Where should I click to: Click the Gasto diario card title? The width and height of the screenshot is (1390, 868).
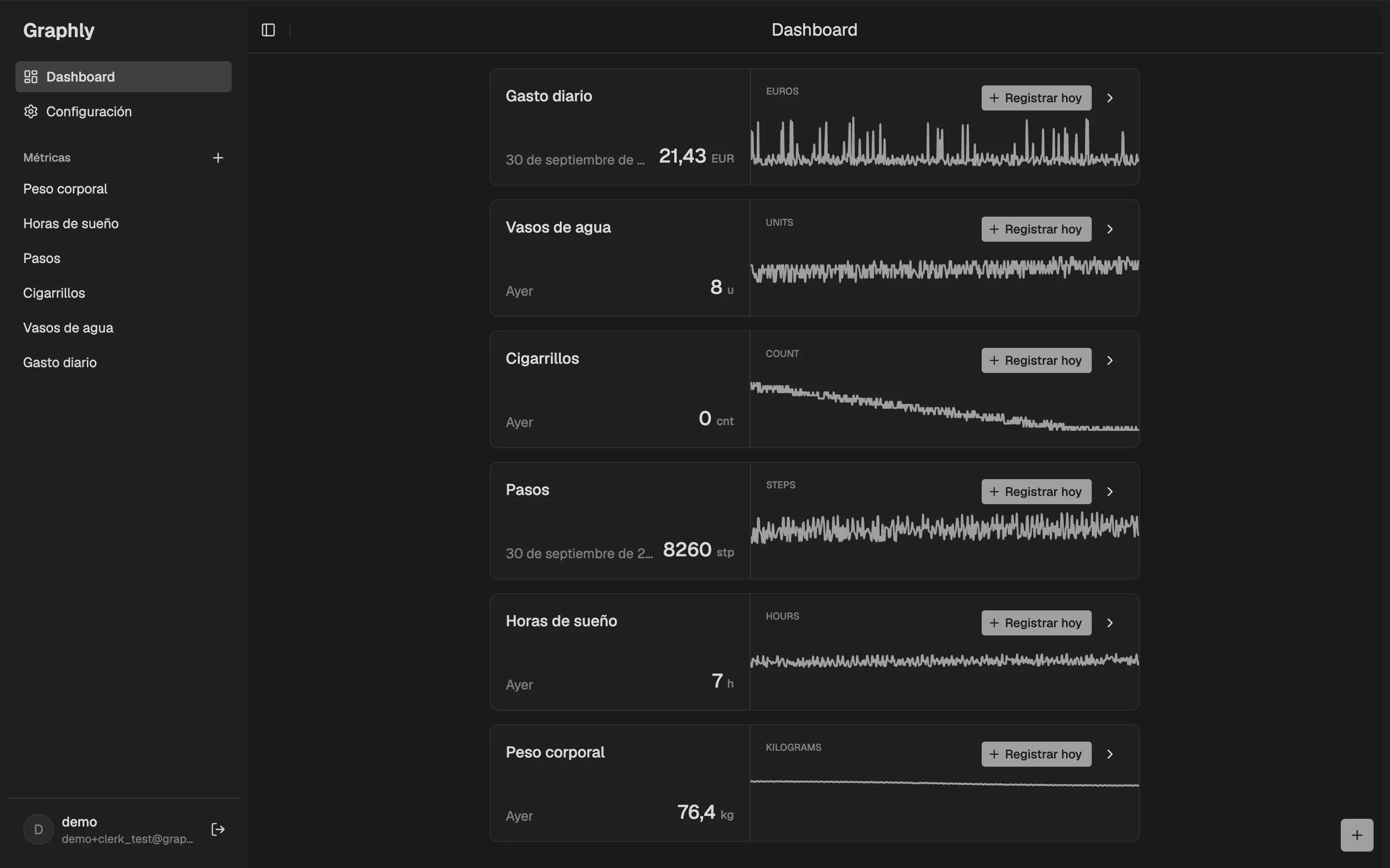click(x=549, y=96)
